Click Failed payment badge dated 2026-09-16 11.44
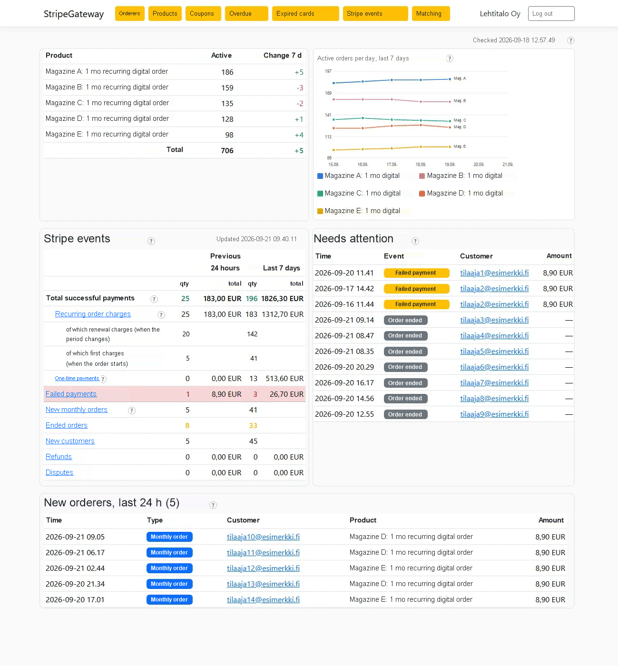The image size is (618, 666). point(416,305)
